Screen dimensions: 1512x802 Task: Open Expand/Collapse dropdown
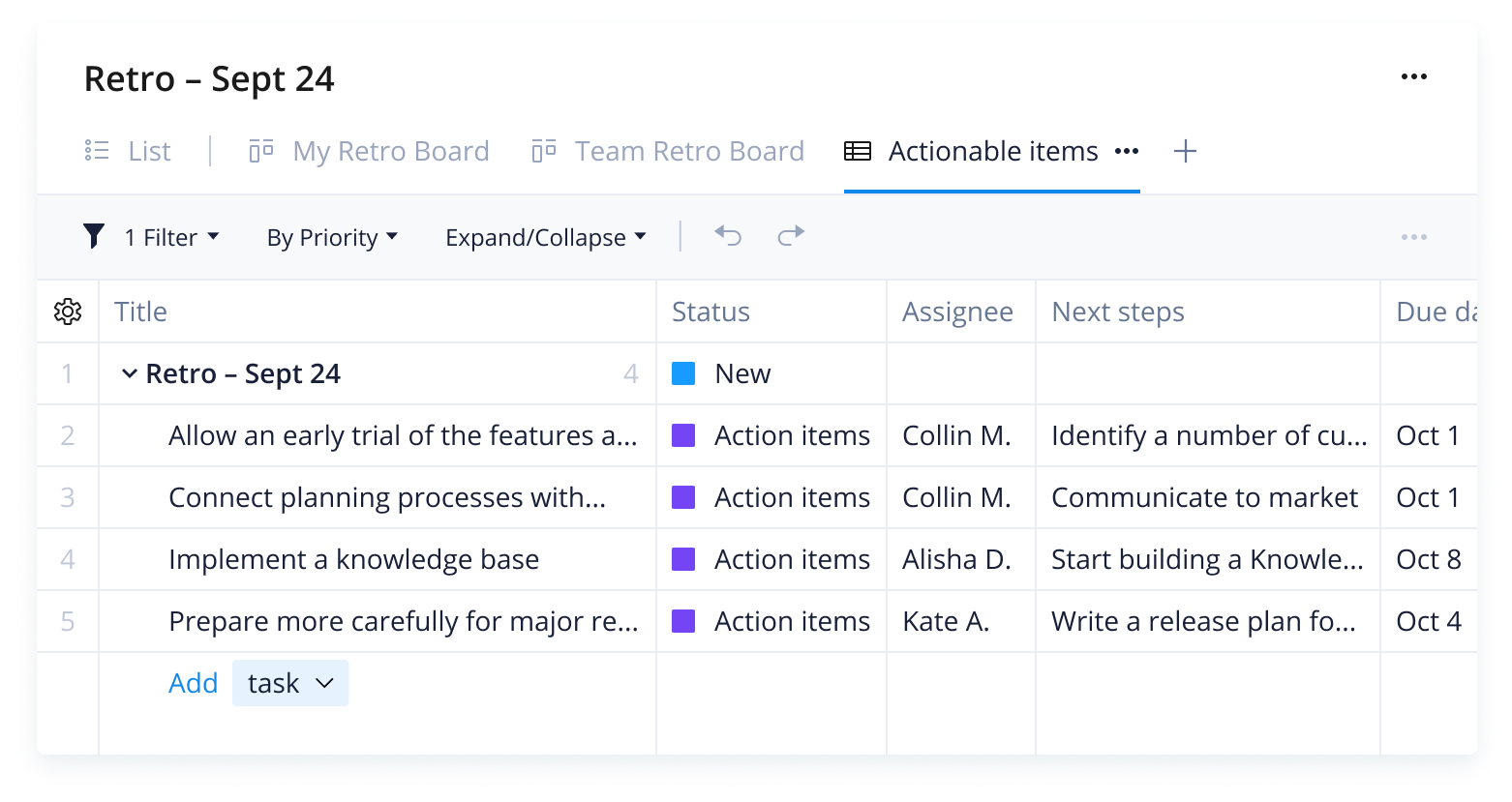pyautogui.click(x=545, y=237)
